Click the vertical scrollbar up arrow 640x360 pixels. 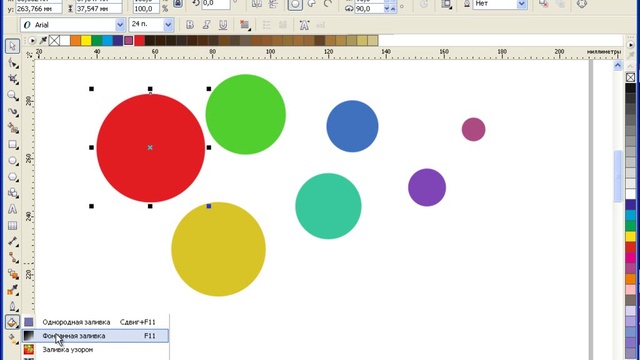click(618, 65)
